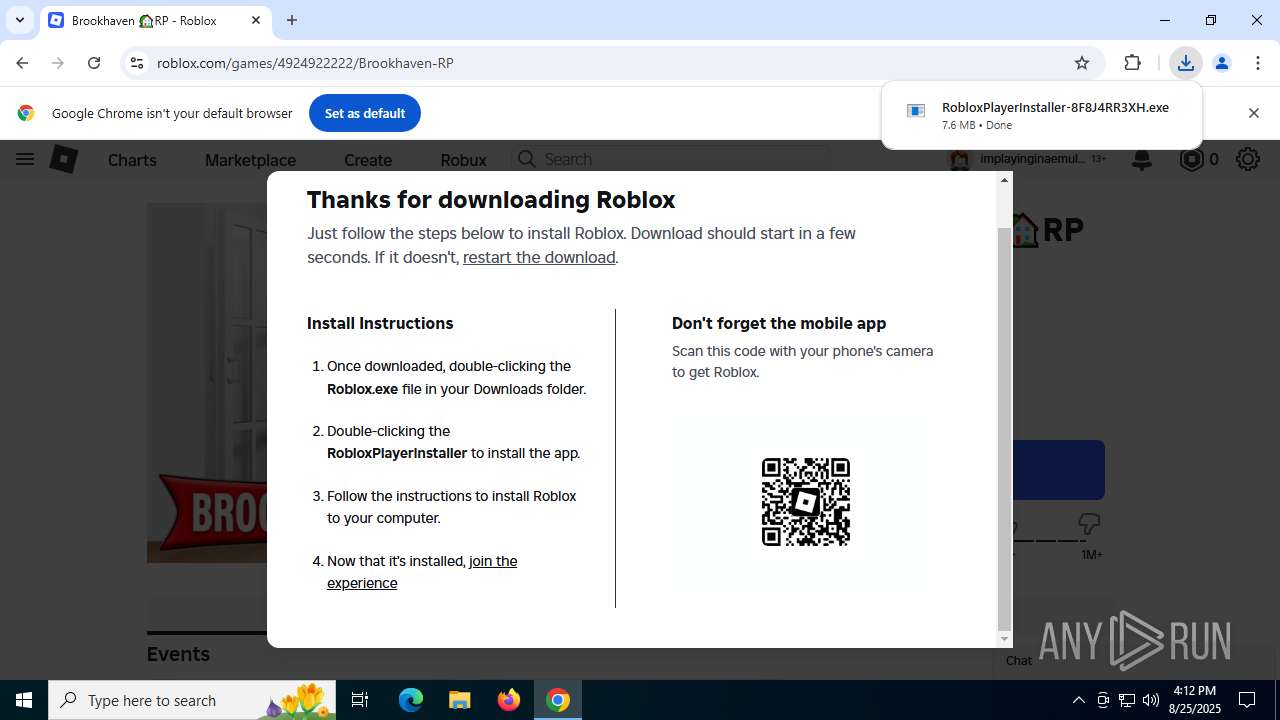Reload the Roblox page

(x=94, y=63)
